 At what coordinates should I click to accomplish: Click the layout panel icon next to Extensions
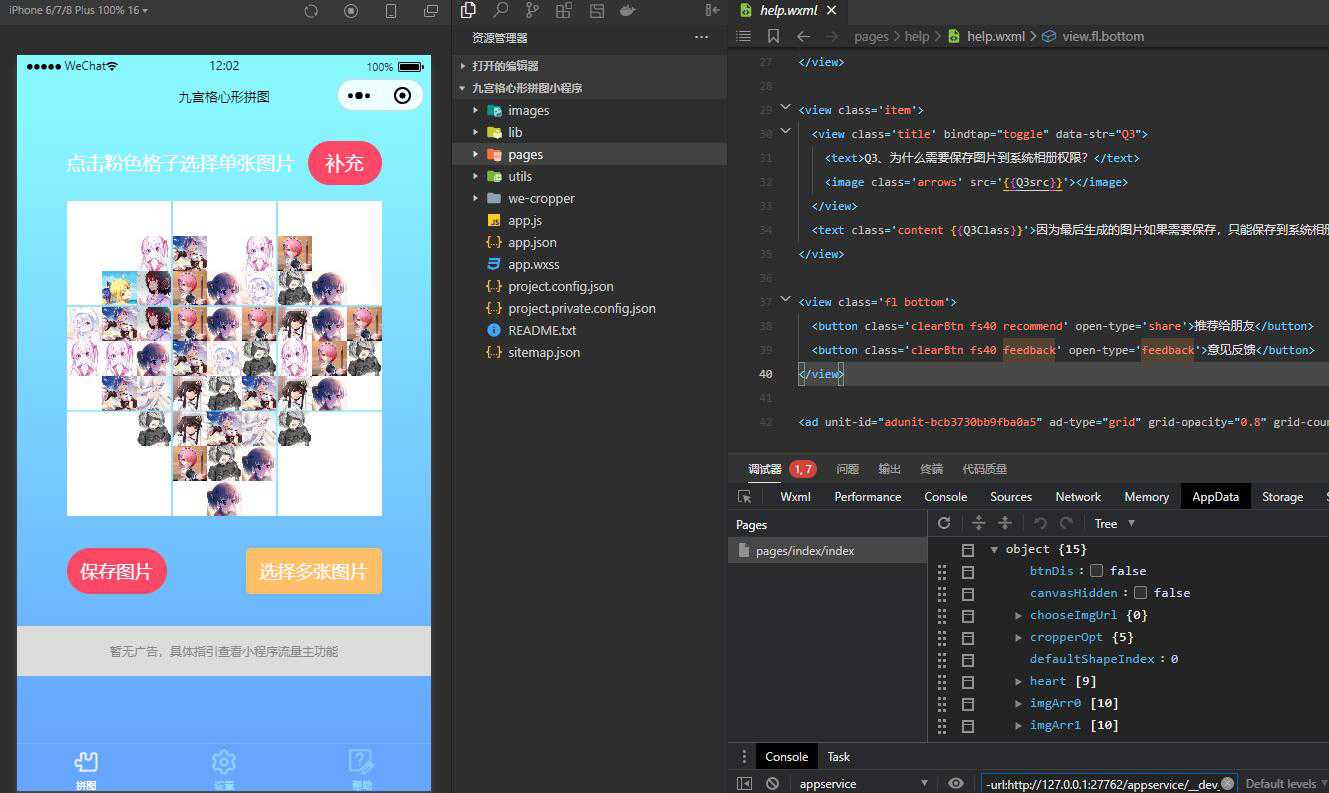pyautogui.click(x=597, y=11)
